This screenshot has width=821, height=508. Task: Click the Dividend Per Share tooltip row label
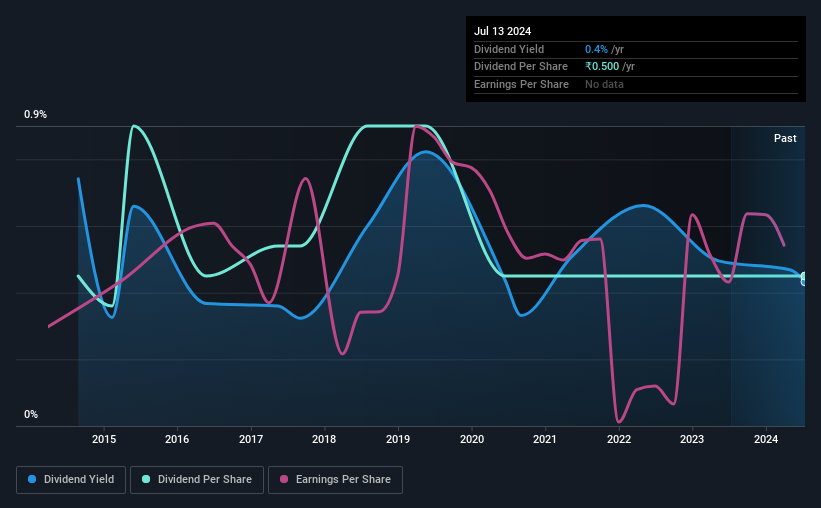pyautogui.click(x=520, y=67)
